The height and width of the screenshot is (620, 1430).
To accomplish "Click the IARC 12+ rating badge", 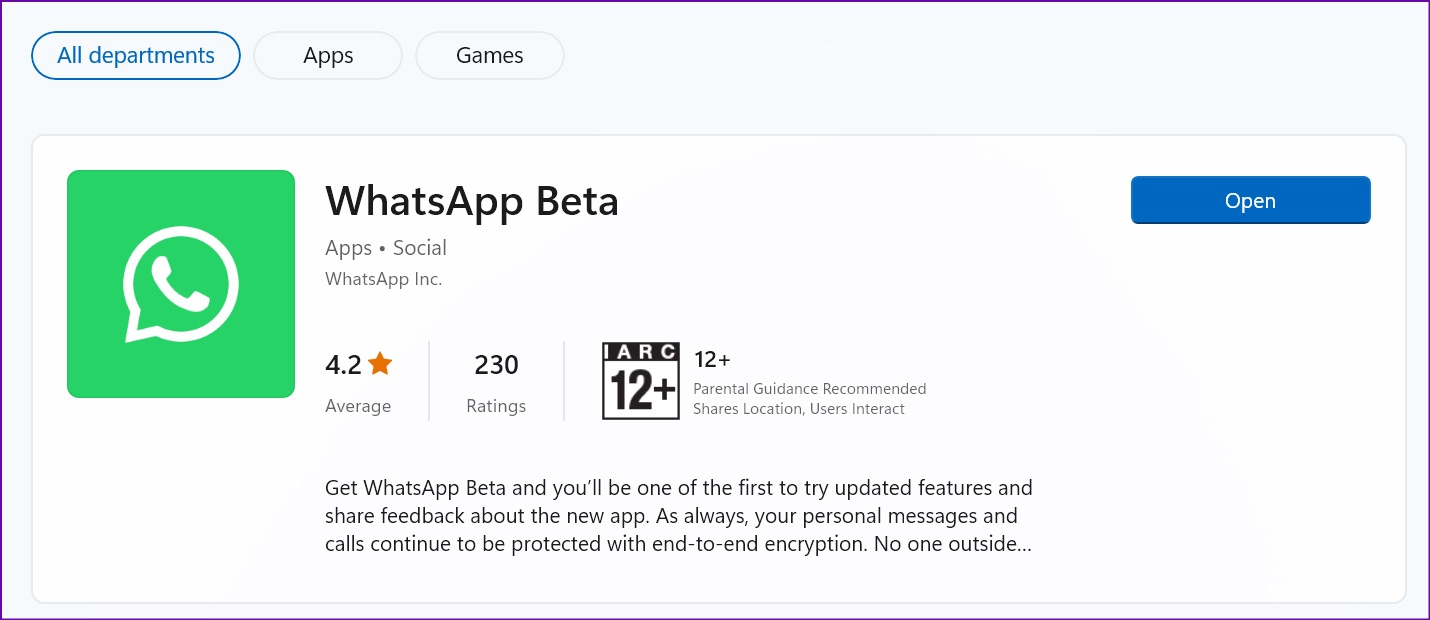I will tap(641, 381).
